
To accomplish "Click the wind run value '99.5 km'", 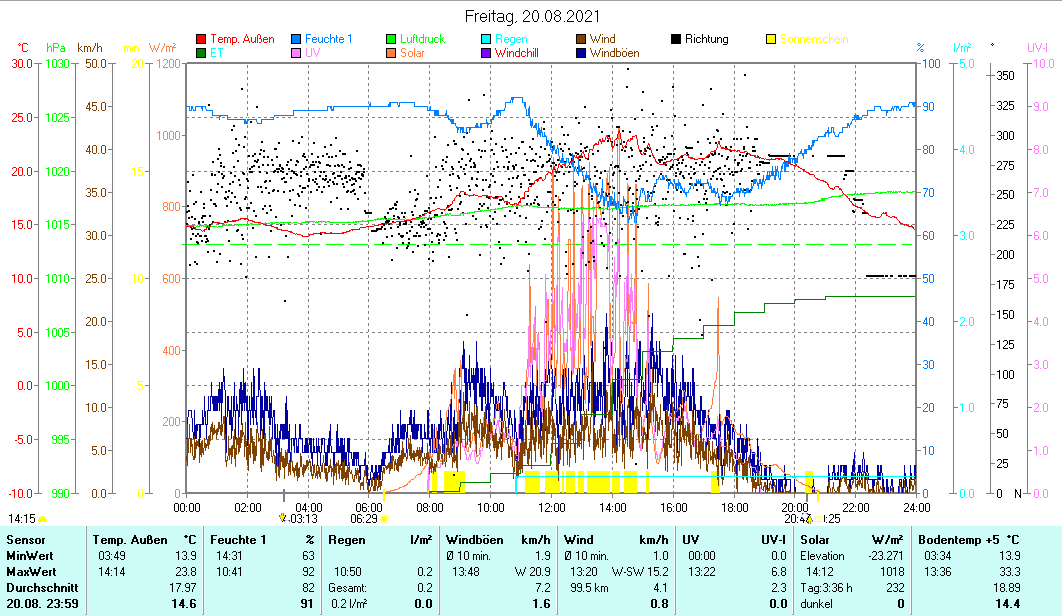I will 589,588.
